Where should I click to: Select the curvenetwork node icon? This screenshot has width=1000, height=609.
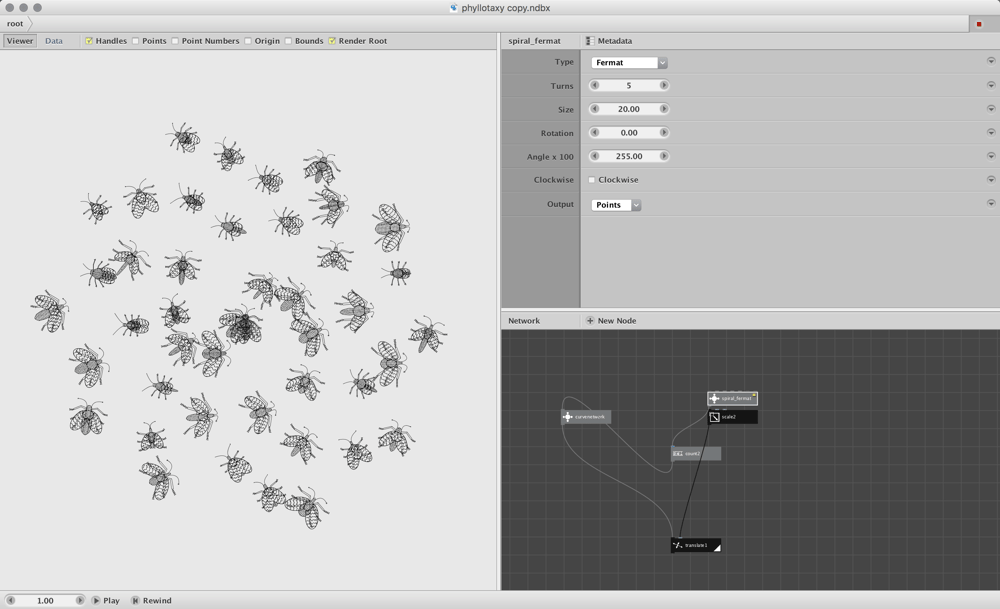point(568,417)
